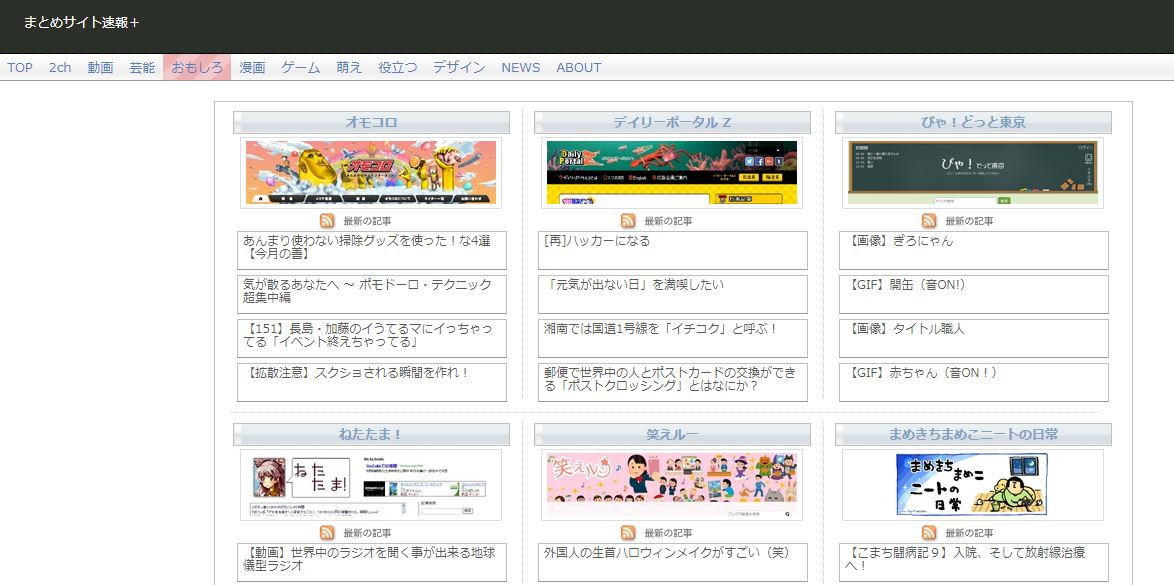Click 最新の記事 label under デイリーポータル Z
Viewport: 1174px width, 585px height.
click(668, 221)
